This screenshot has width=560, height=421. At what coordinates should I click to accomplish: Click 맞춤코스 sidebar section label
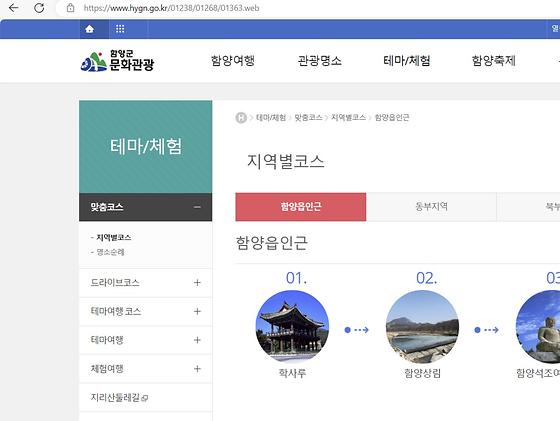point(106,207)
